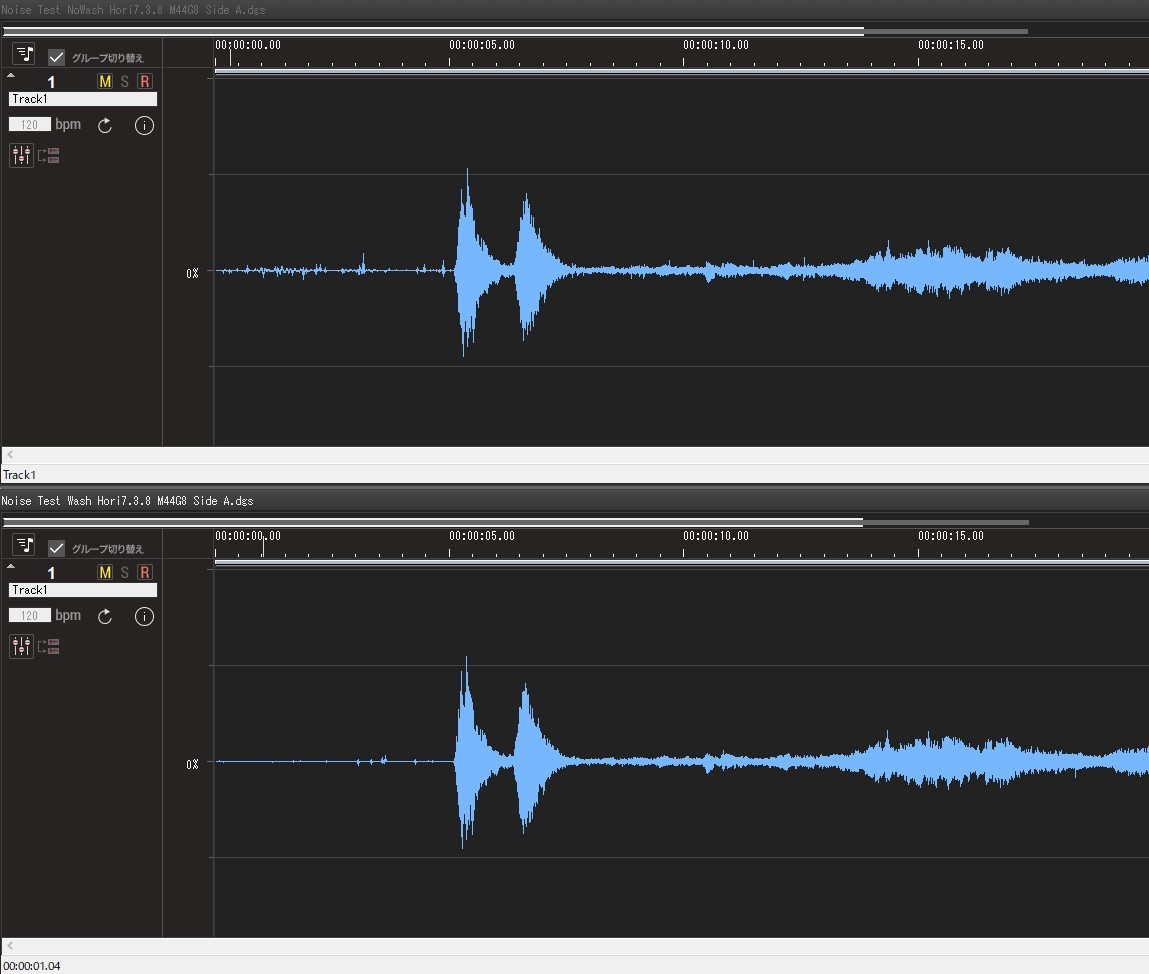1149x974 pixels.
Task: Click the top horizontal scrollbar left arrow
Action: 10,455
